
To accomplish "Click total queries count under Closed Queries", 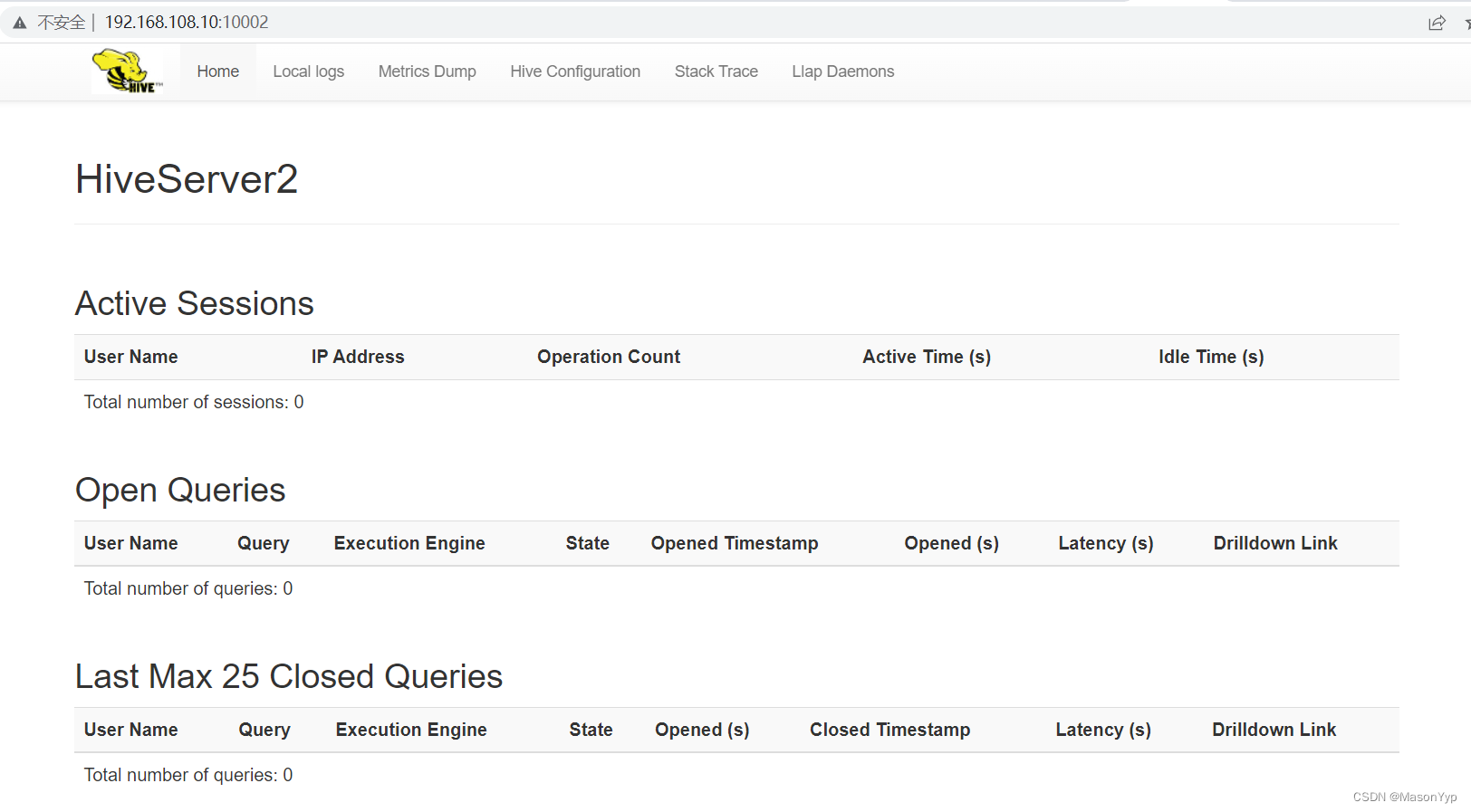I will tap(188, 775).
